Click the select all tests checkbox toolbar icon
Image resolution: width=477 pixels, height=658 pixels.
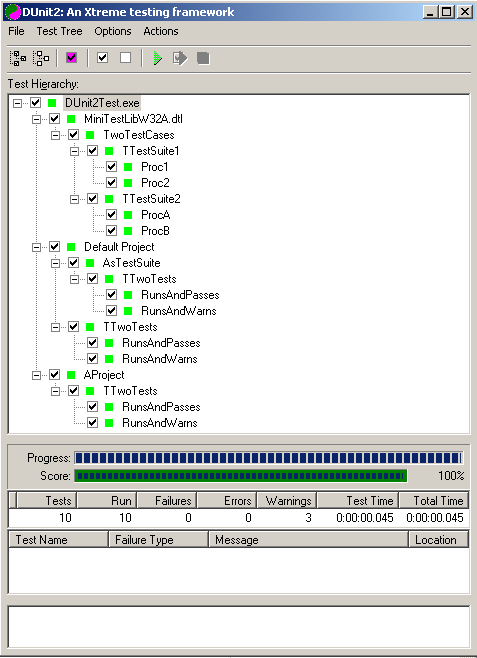(102, 57)
